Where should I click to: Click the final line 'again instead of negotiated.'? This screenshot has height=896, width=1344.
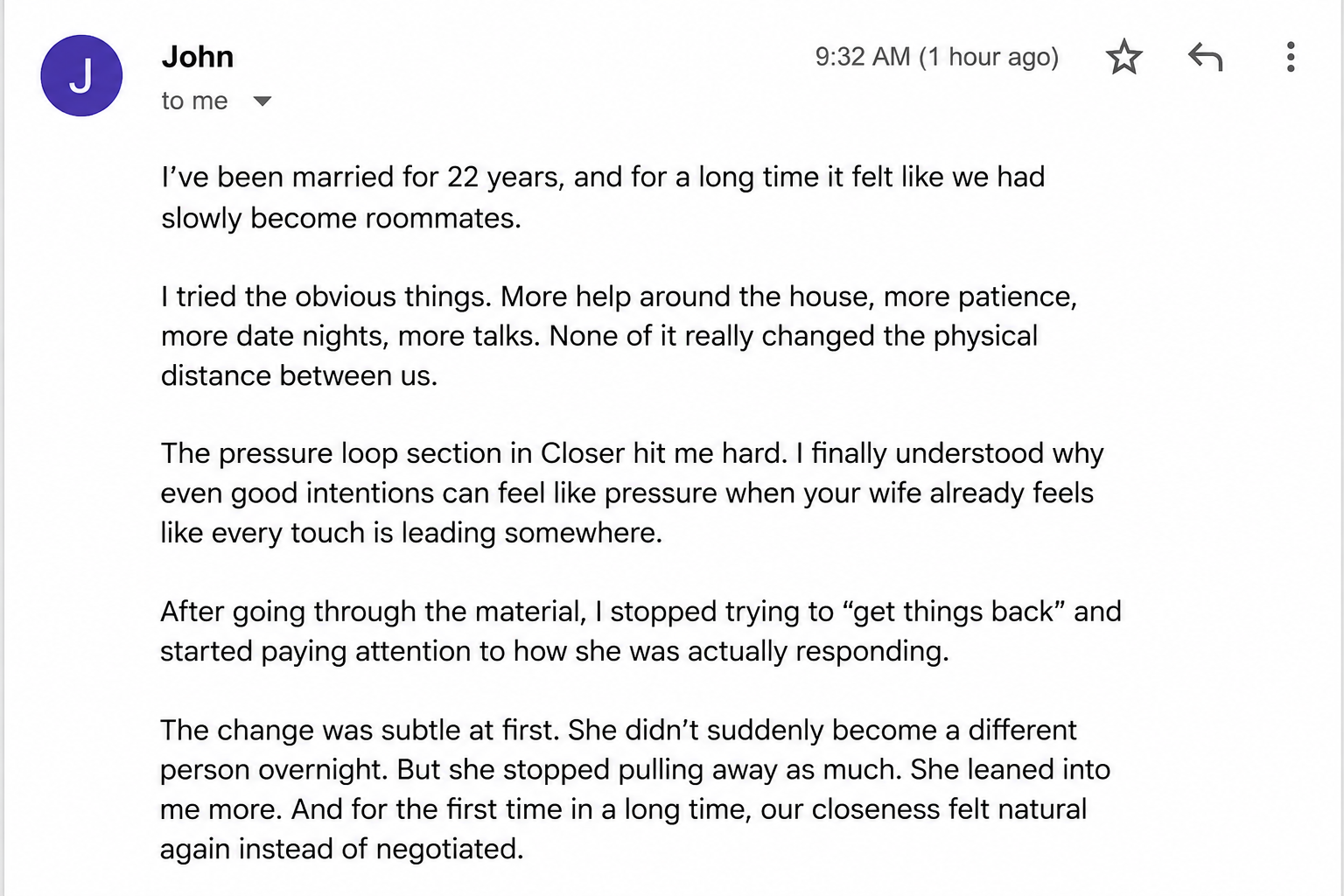coord(342,850)
